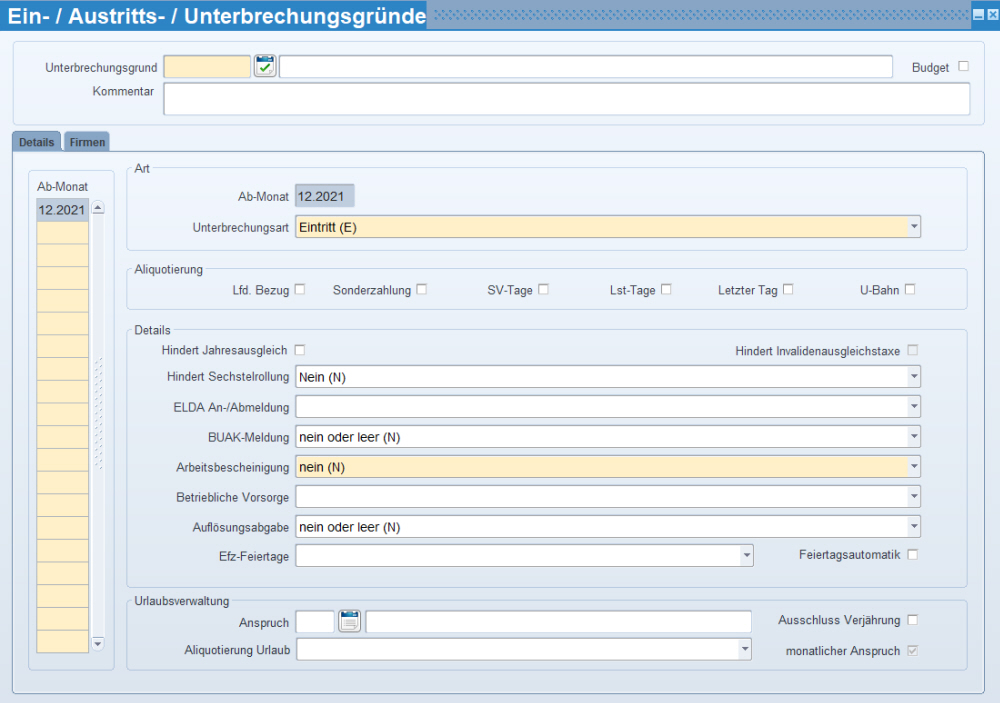
Task: Enable Lst-Tage aliquotierung
Action: pyautogui.click(x=666, y=290)
